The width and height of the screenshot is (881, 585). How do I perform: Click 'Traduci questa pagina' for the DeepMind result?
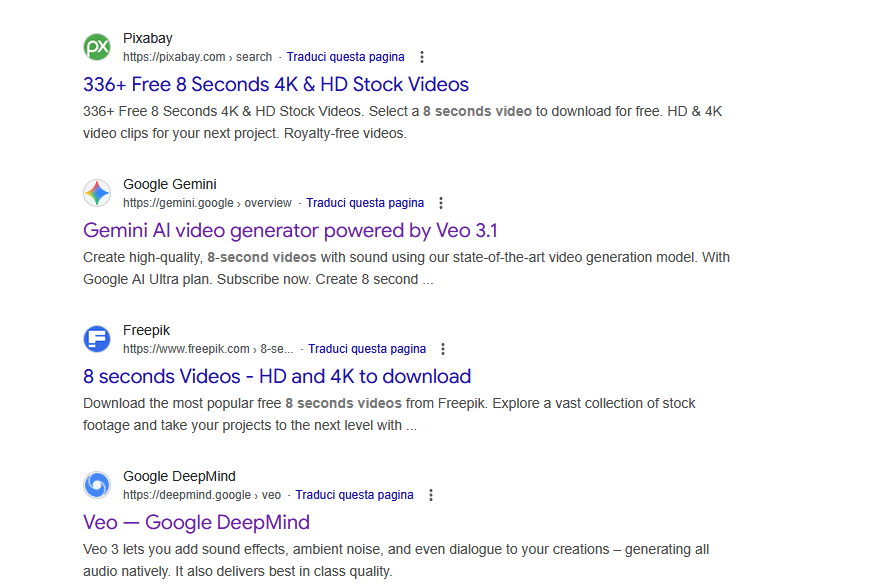click(x=354, y=495)
